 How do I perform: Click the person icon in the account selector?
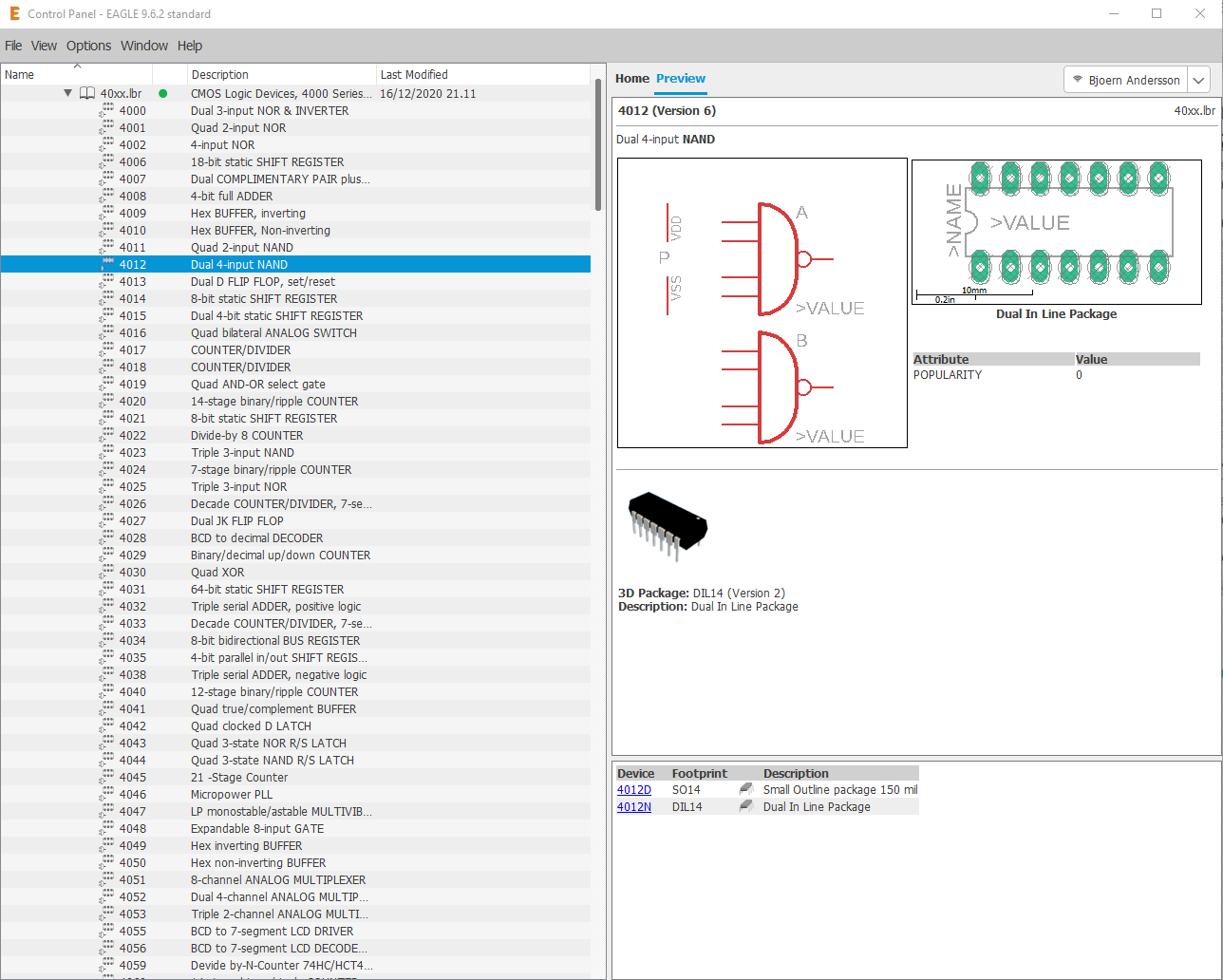point(1078,80)
